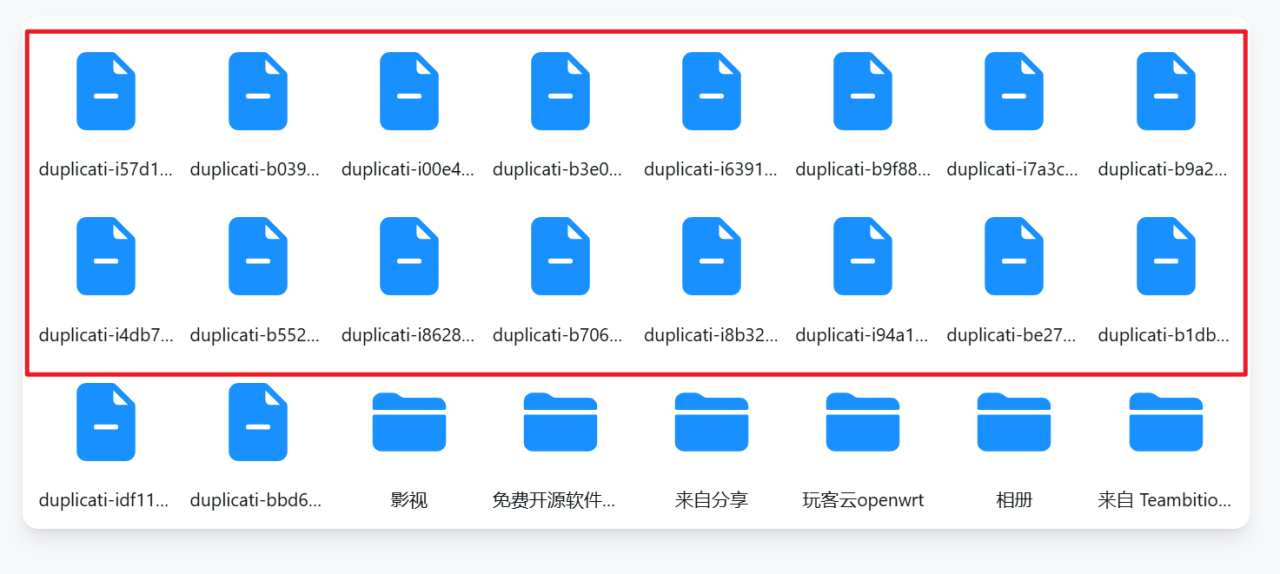1280x574 pixels.
Task: Open the 来自 Teambitio folder icon
Action: pos(1166,422)
